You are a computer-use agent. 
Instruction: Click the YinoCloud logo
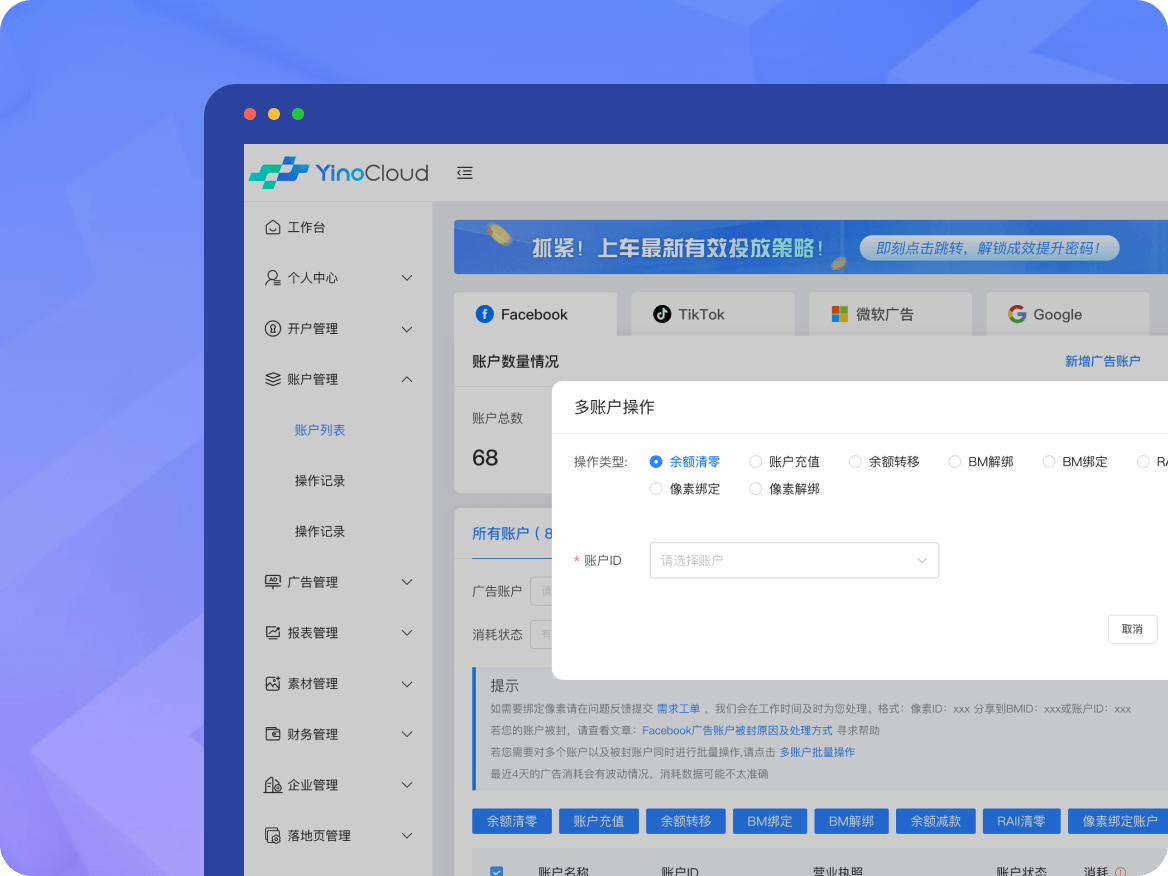click(339, 173)
